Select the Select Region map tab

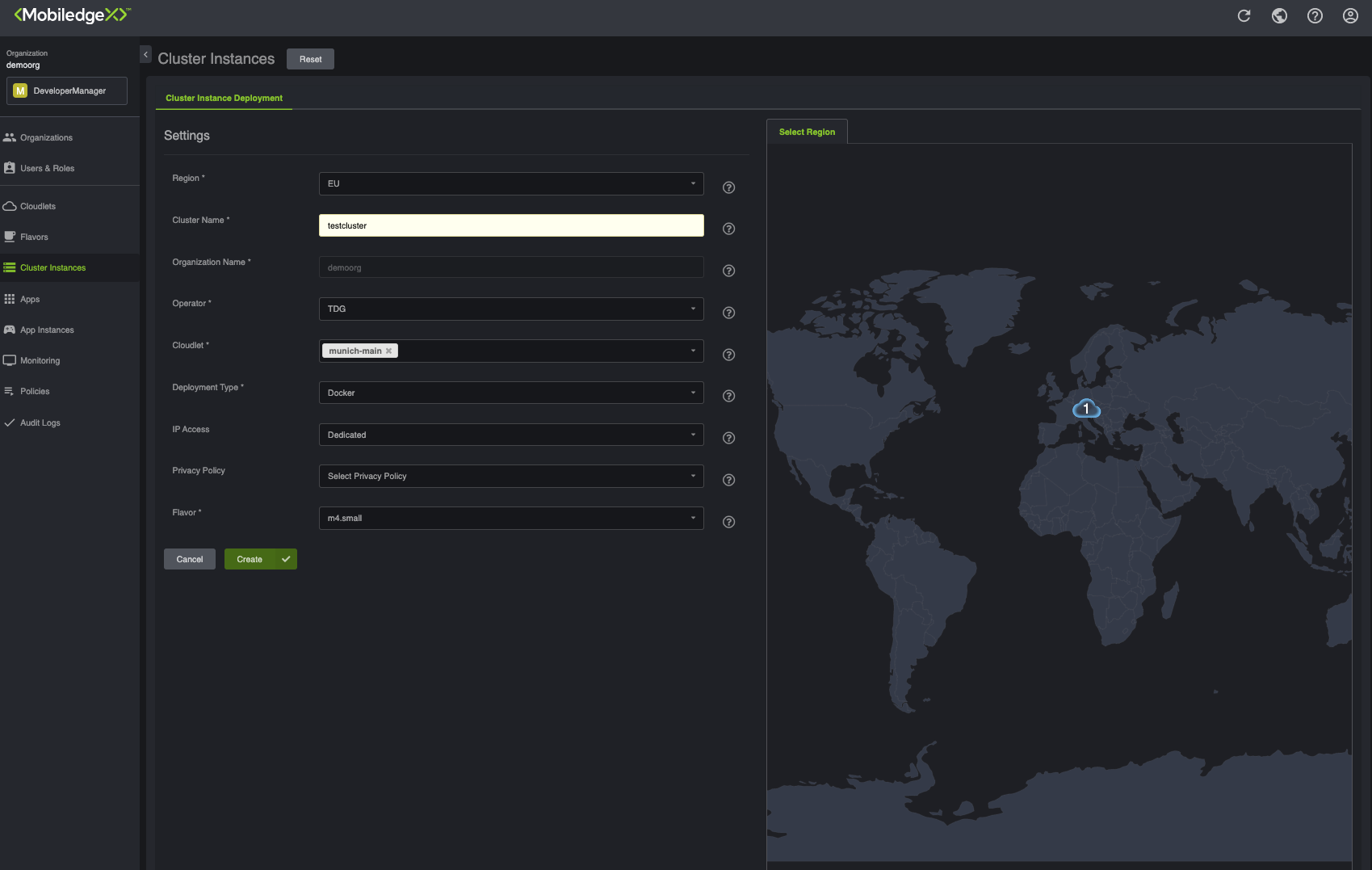click(x=807, y=132)
